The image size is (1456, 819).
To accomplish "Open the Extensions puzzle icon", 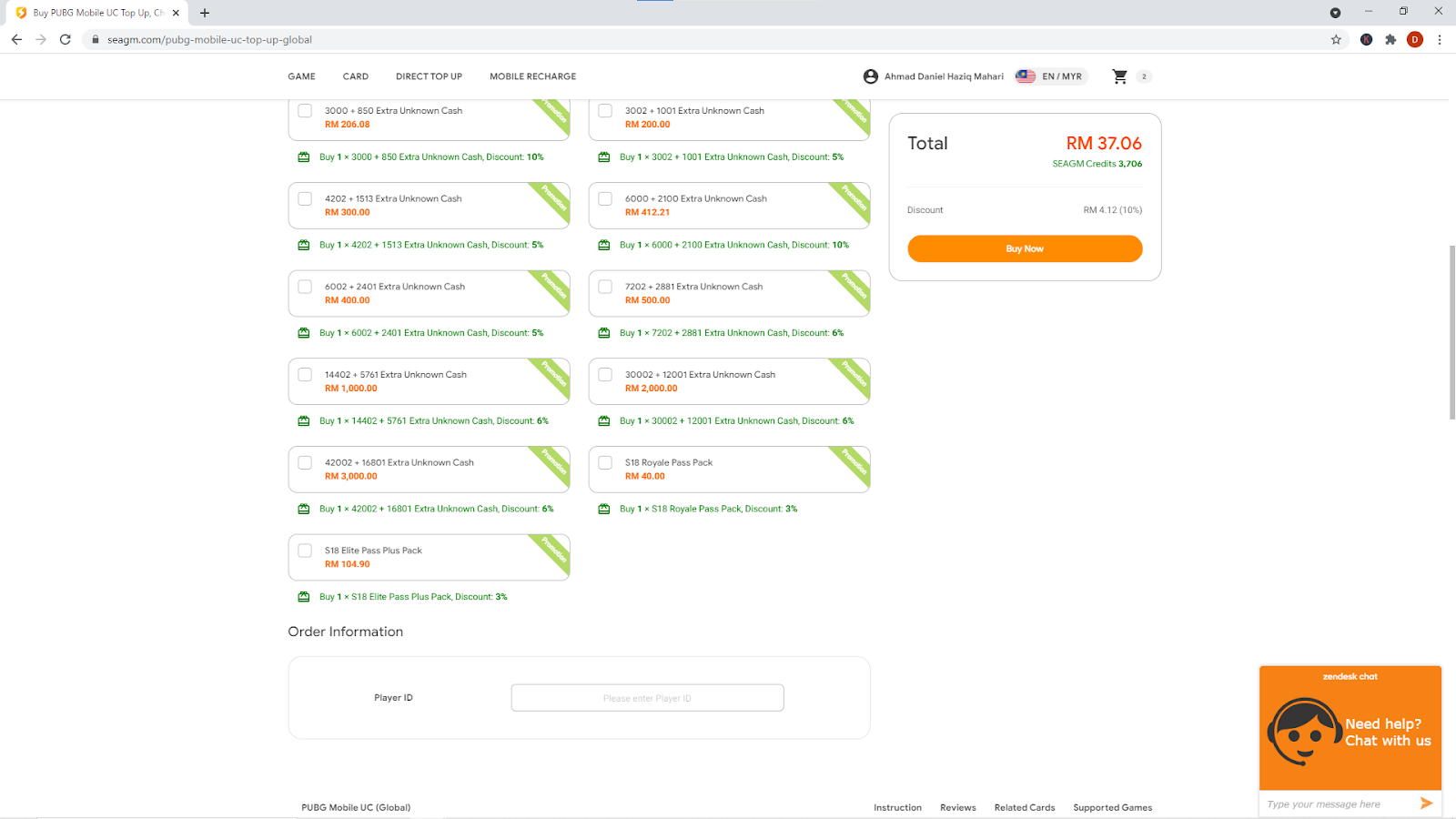I will coord(1390,39).
